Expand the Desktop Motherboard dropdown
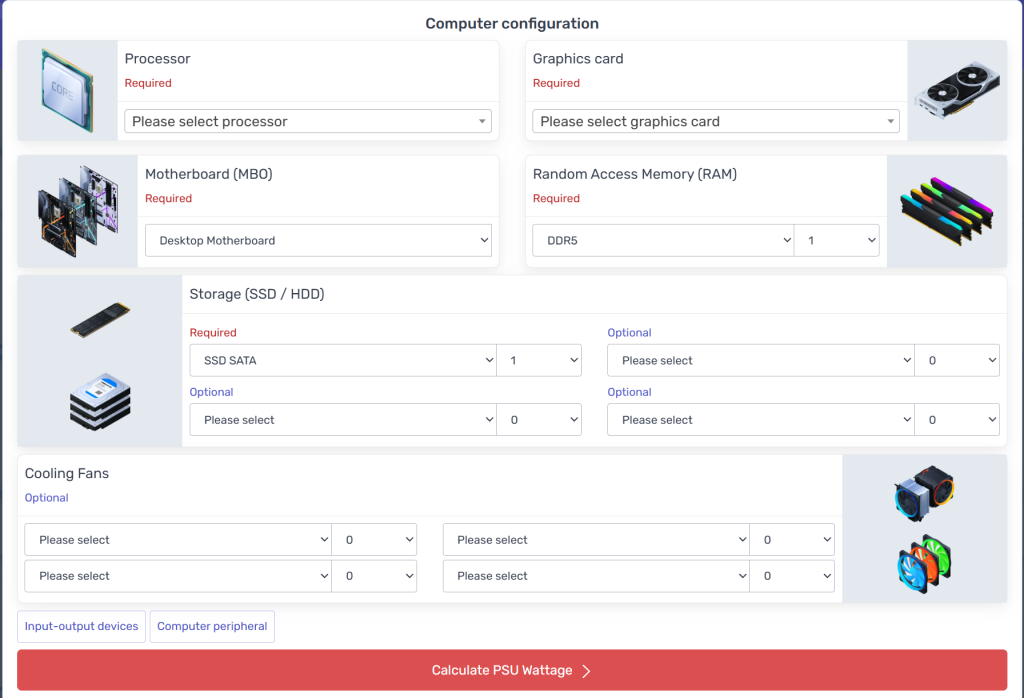Viewport: 1024px width, 698px height. 318,240
